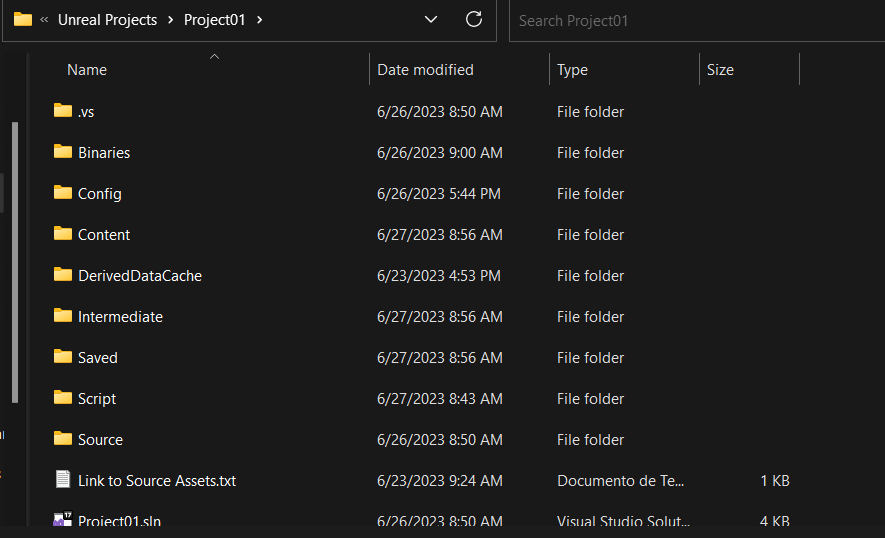Click the navigation pane scrollbar

pos(14,260)
